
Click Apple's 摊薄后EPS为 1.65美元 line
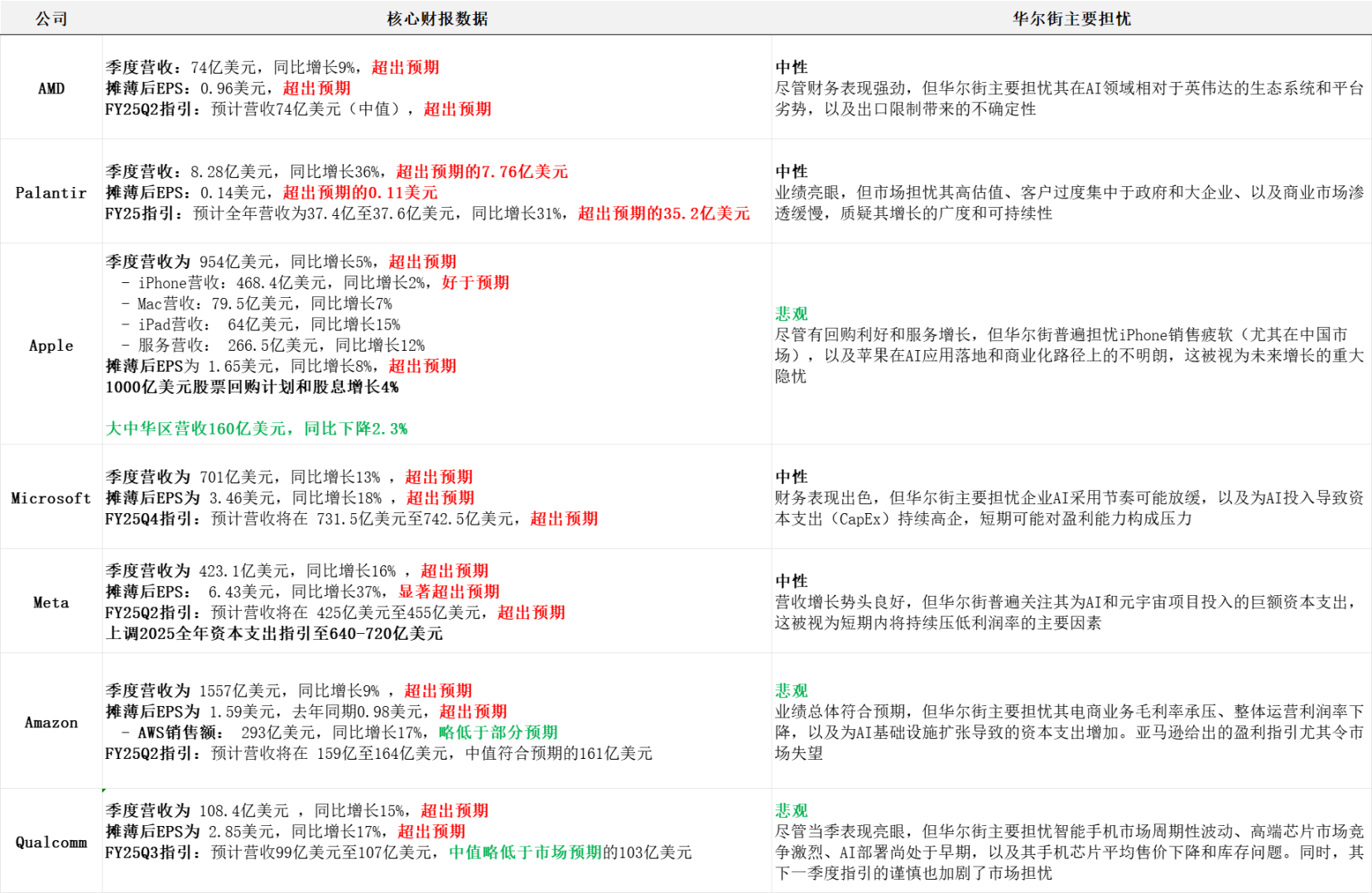pos(281,365)
